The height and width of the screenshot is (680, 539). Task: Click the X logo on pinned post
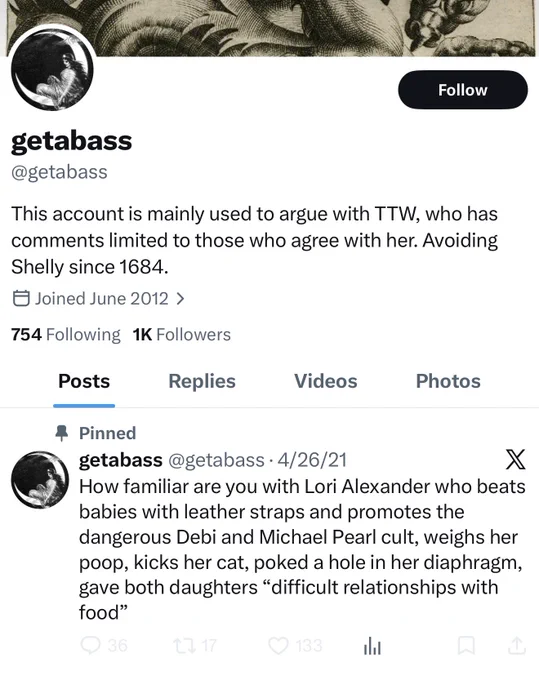(516, 460)
